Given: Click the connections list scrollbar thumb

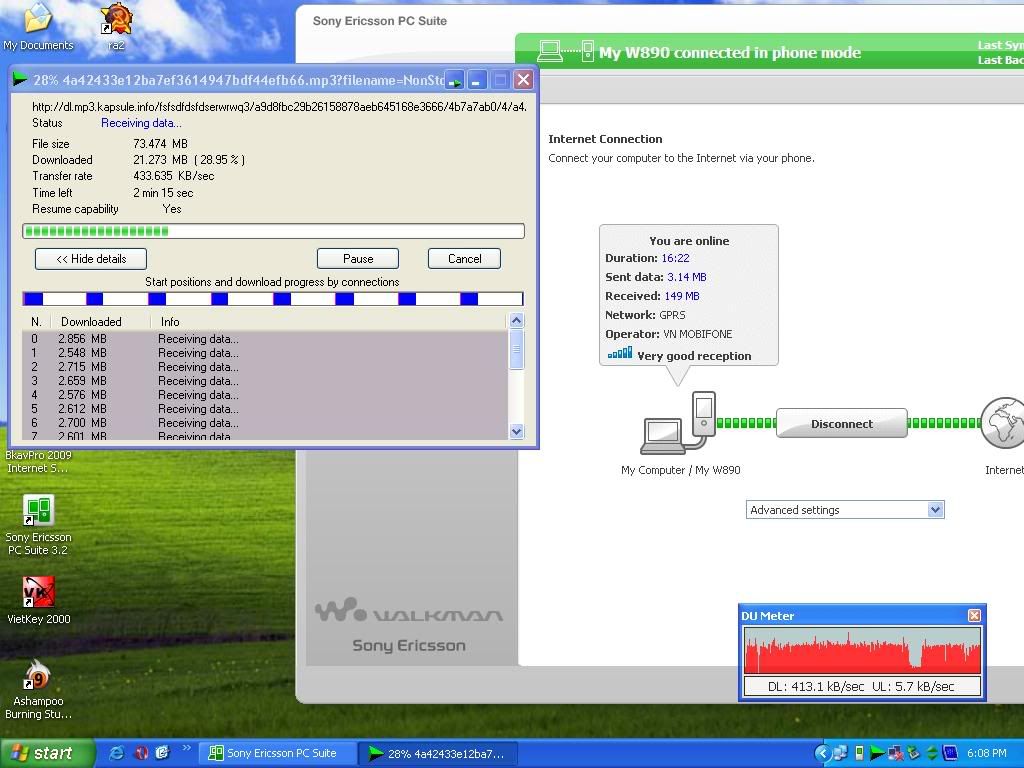Looking at the screenshot, I should click(517, 349).
